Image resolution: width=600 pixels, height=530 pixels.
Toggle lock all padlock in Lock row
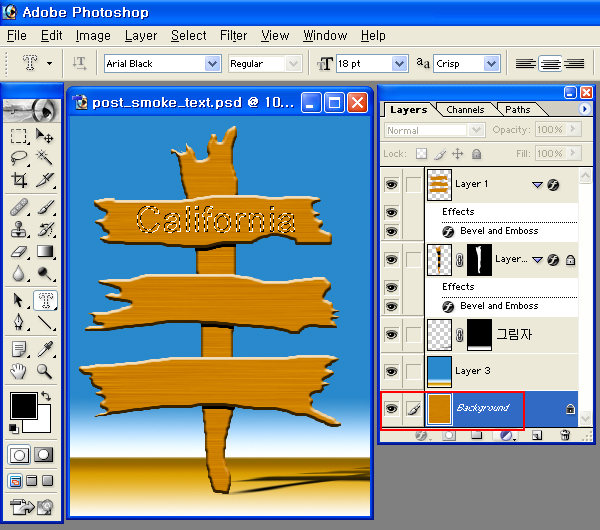point(476,154)
